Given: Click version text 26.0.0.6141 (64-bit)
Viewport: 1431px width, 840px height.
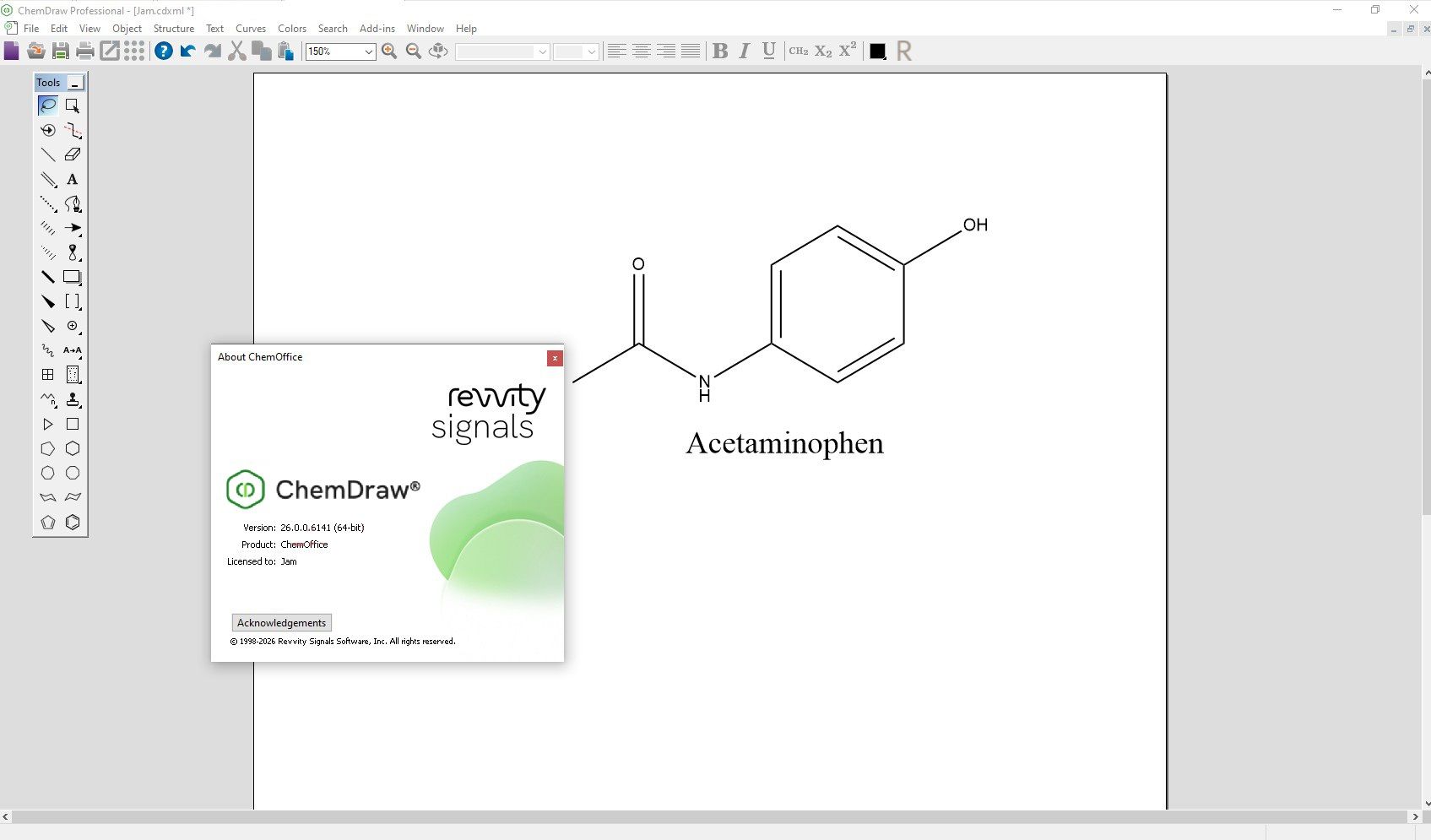Looking at the screenshot, I should [322, 528].
